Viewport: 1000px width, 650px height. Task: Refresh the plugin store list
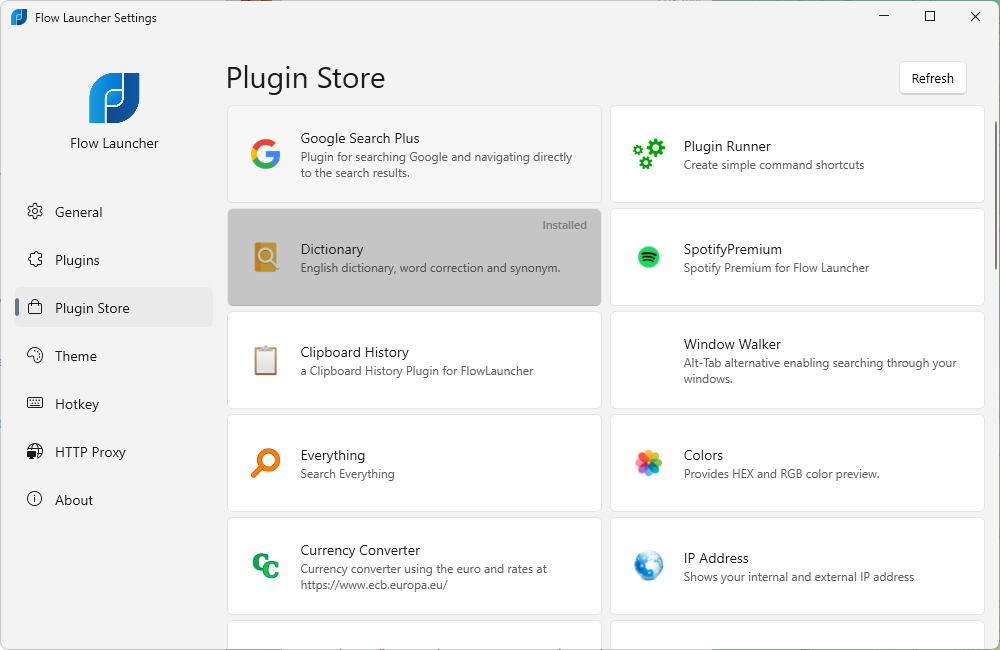coord(932,78)
